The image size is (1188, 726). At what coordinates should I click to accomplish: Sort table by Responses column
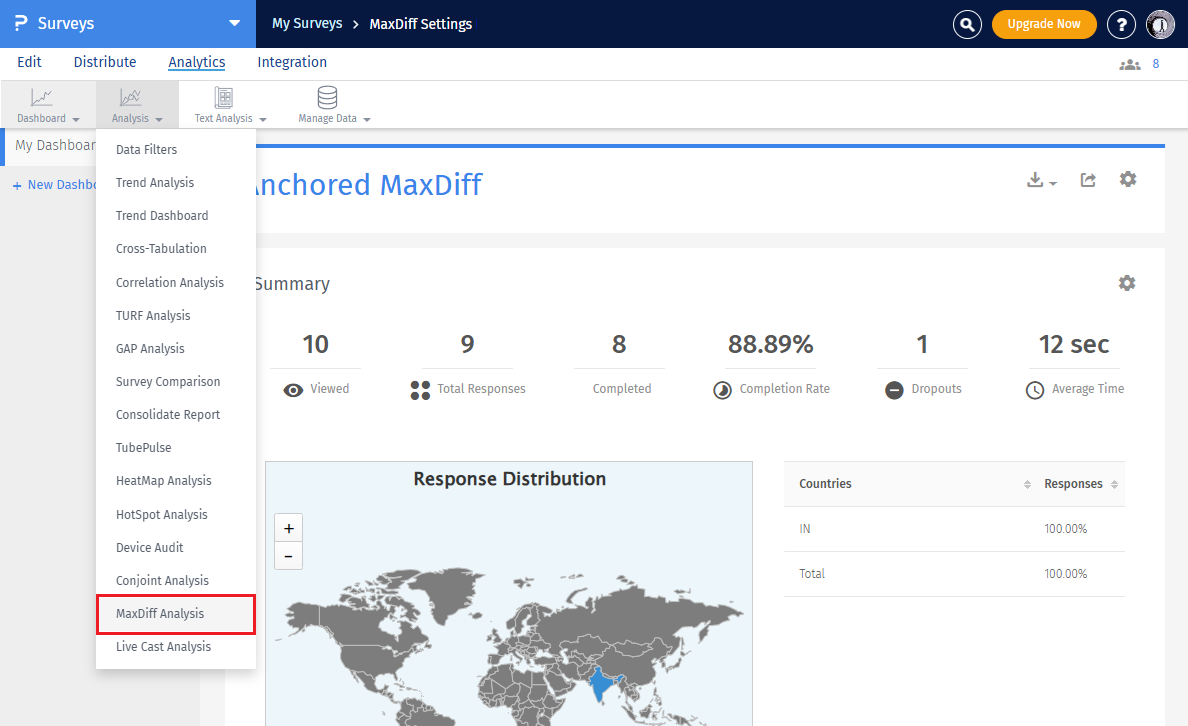[1080, 484]
